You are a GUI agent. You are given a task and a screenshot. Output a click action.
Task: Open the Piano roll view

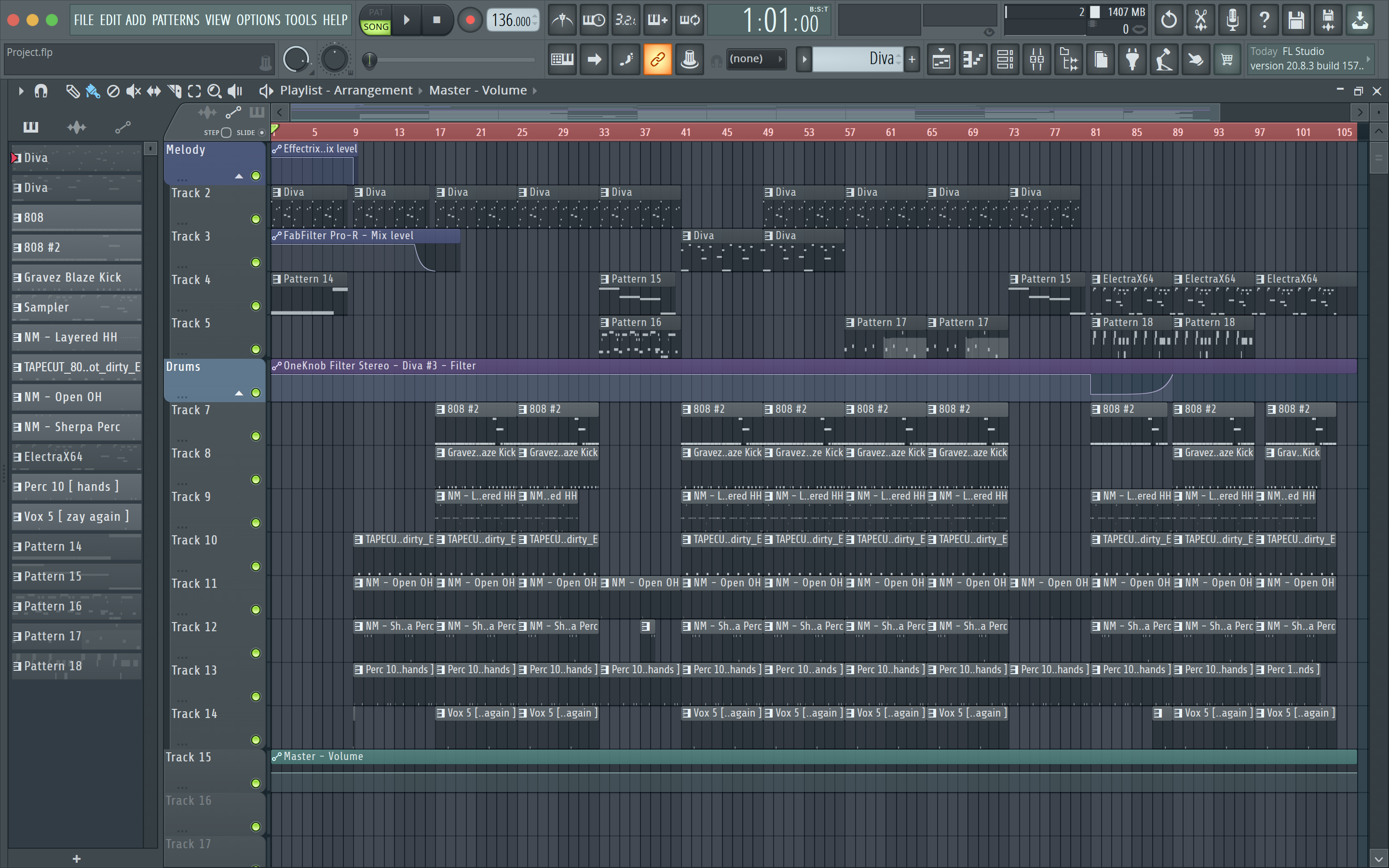[x=973, y=59]
